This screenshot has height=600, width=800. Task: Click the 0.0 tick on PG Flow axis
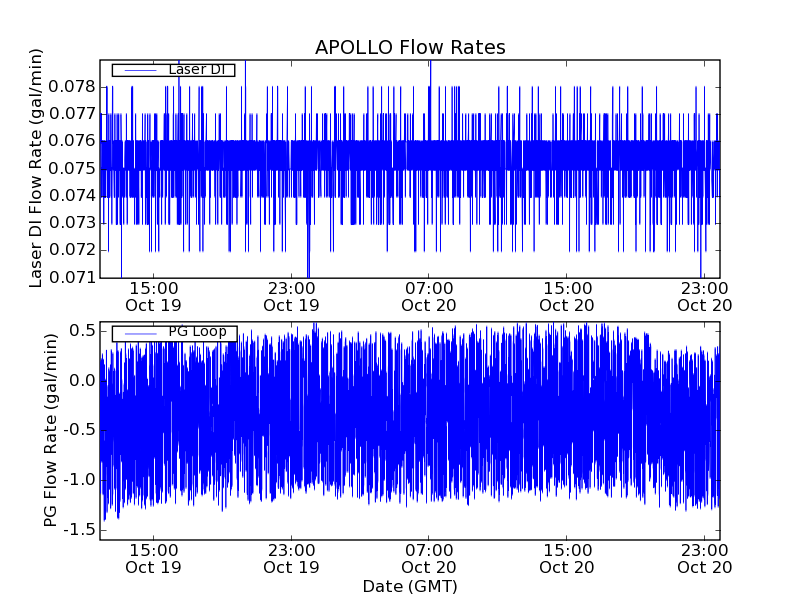pos(82,381)
